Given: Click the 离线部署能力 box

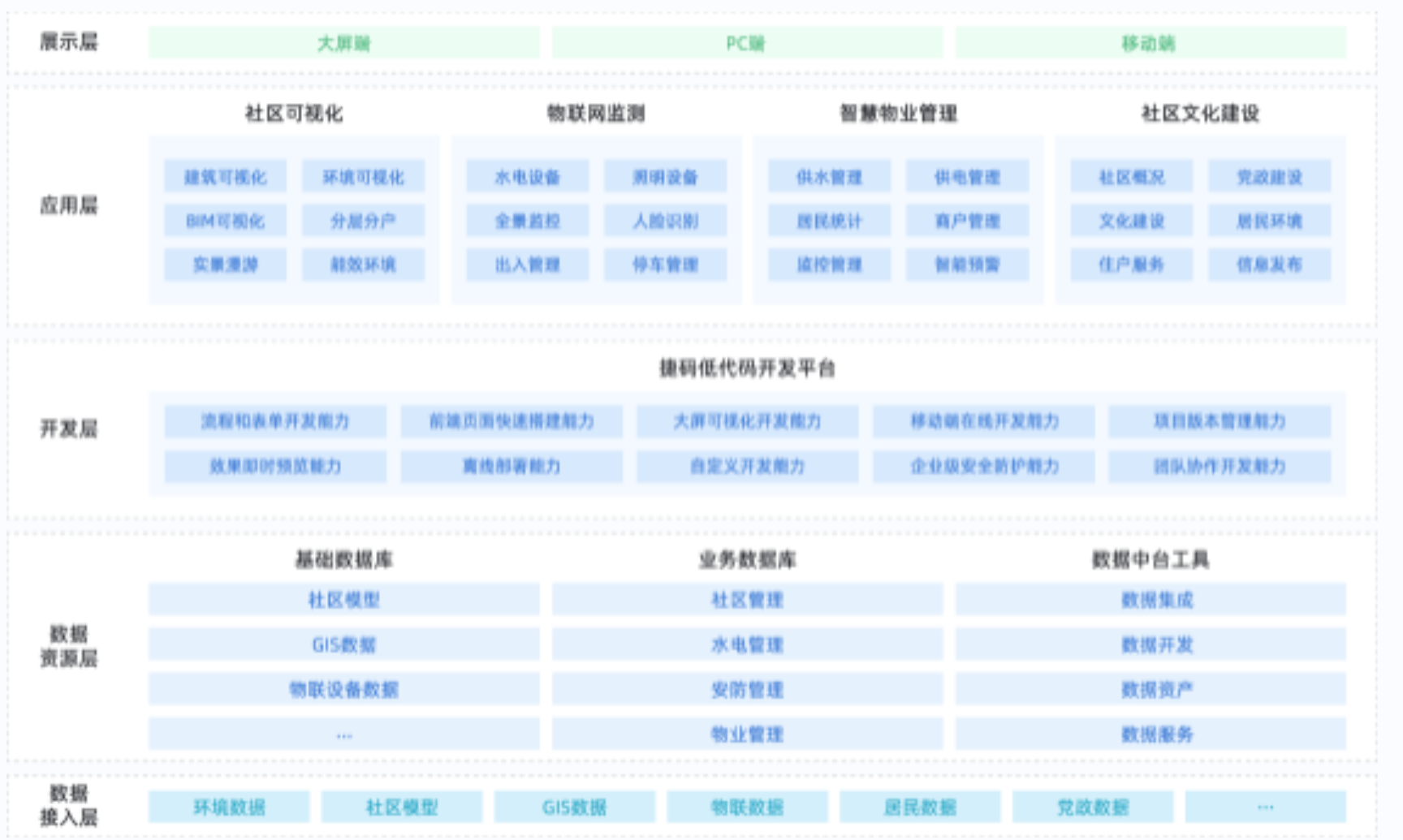Looking at the screenshot, I should pyautogui.click(x=512, y=467).
